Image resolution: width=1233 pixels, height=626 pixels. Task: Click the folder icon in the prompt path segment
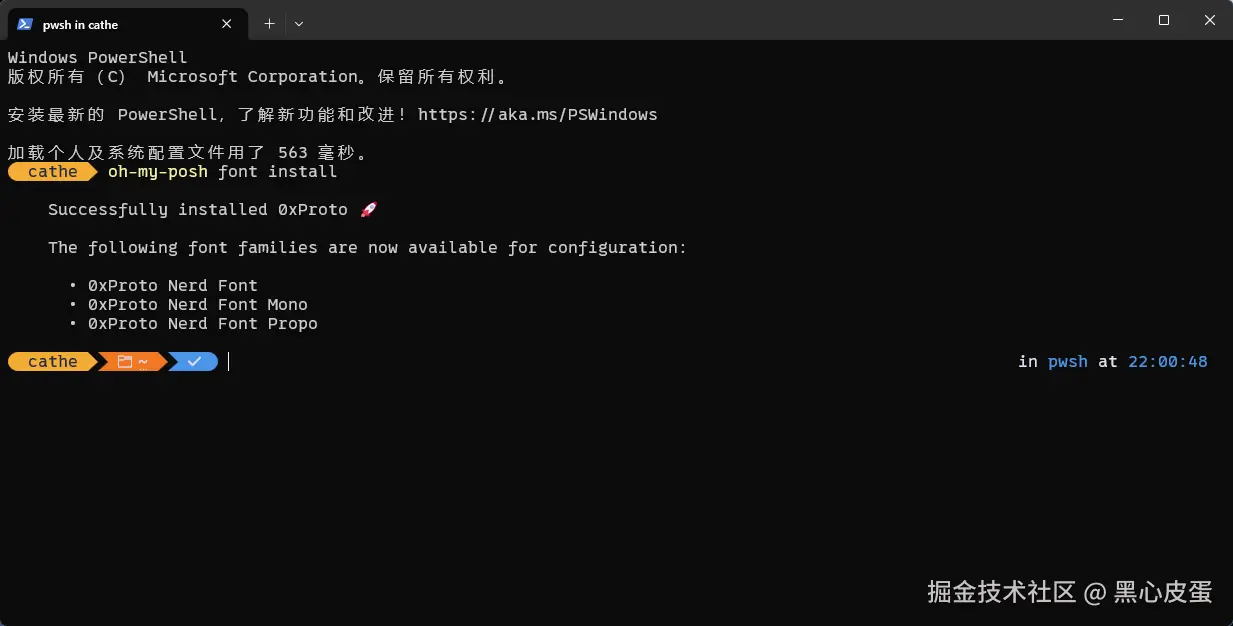125,362
